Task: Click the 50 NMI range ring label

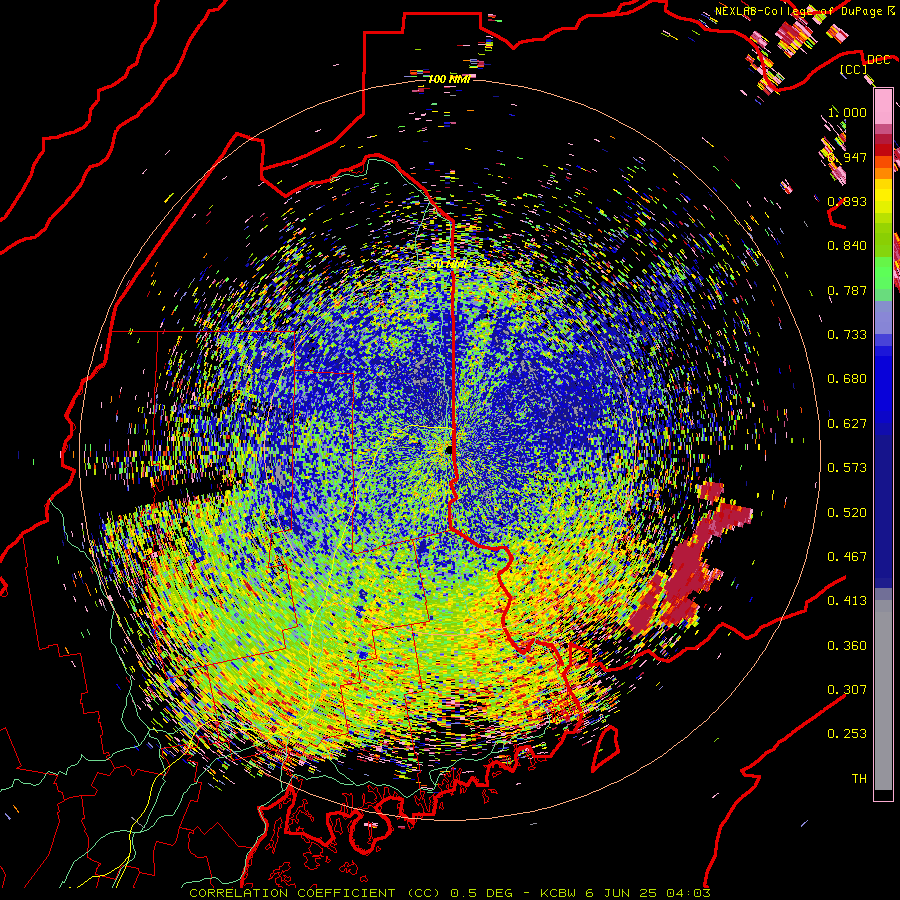Action: (x=449, y=265)
